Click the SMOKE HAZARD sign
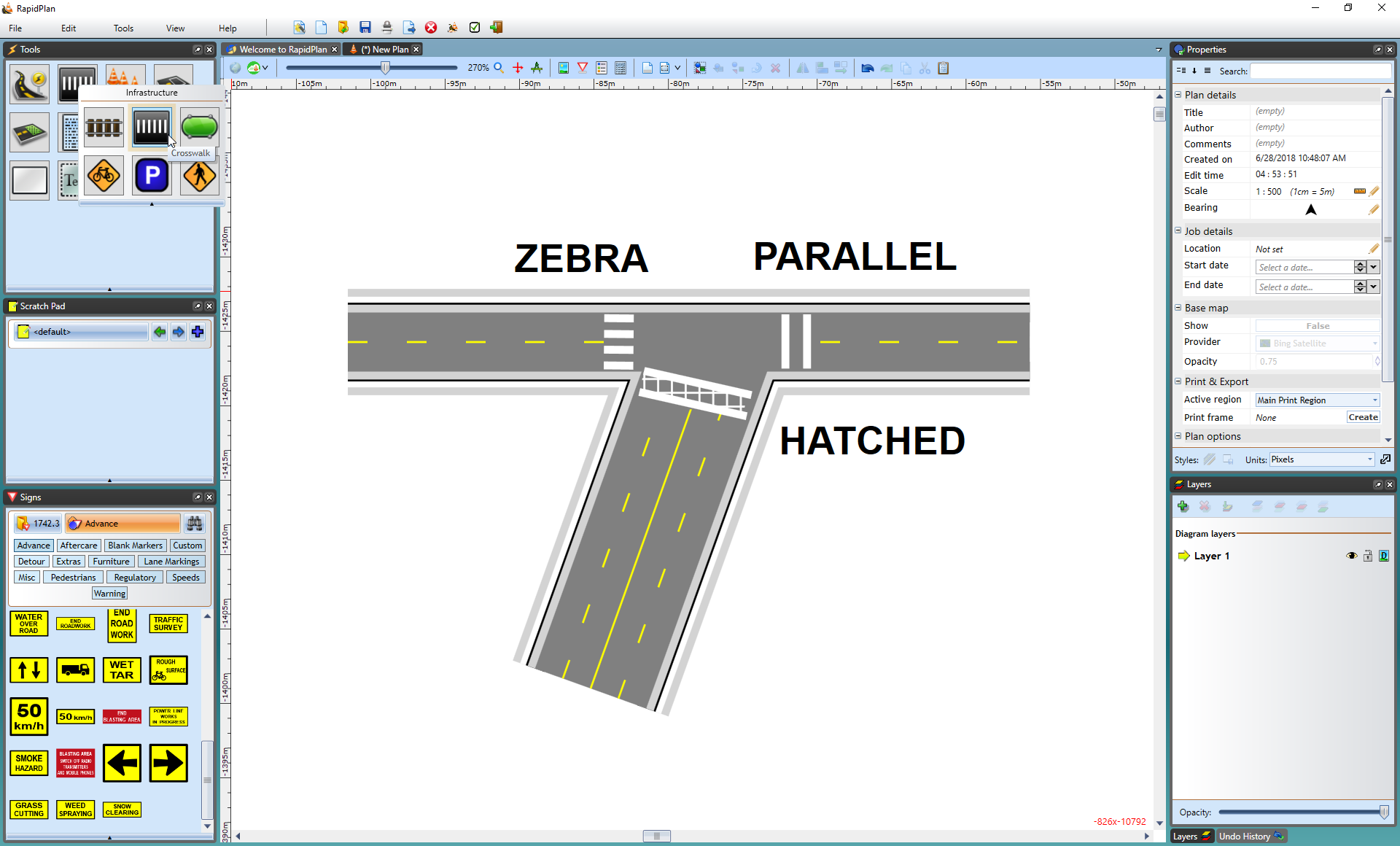The image size is (1400, 846). (29, 763)
